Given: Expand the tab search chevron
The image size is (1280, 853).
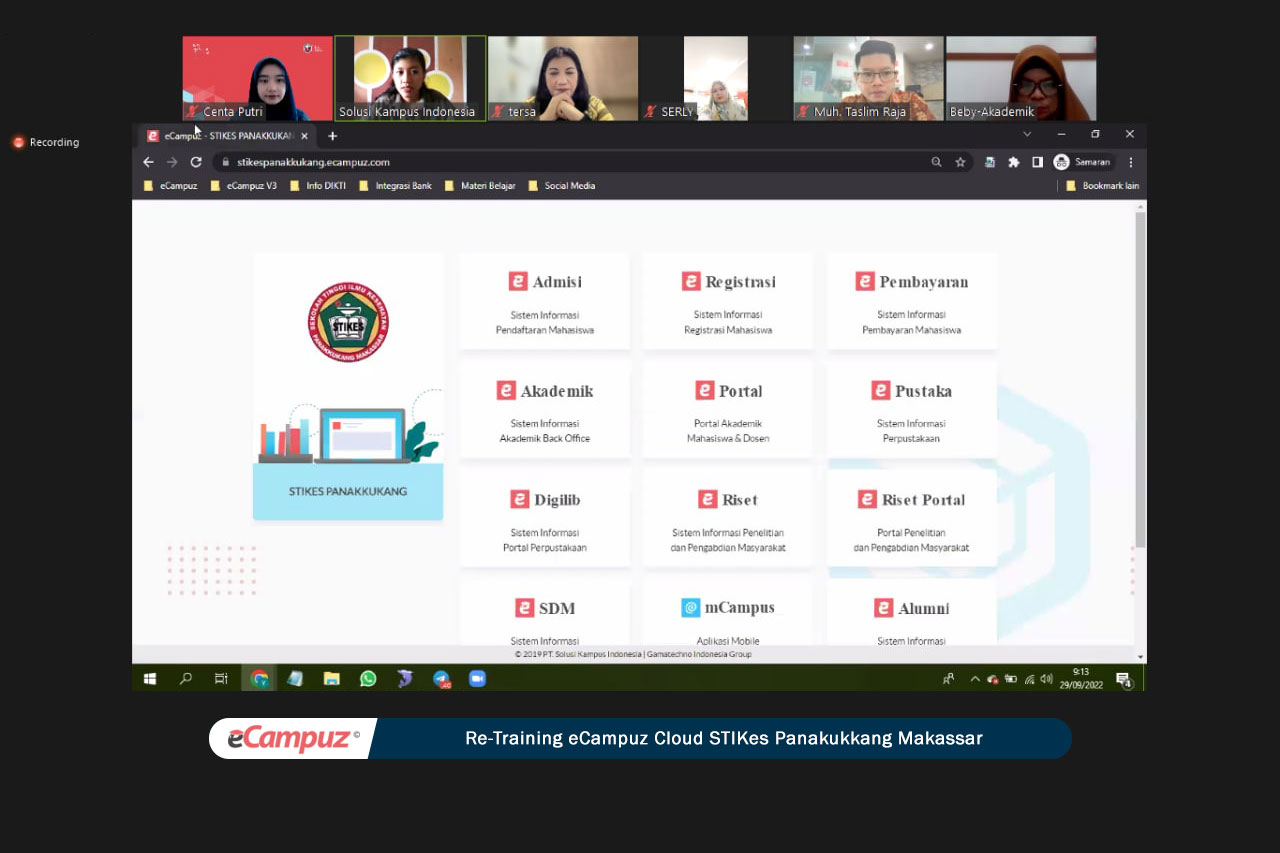Looking at the screenshot, I should [x=1027, y=134].
